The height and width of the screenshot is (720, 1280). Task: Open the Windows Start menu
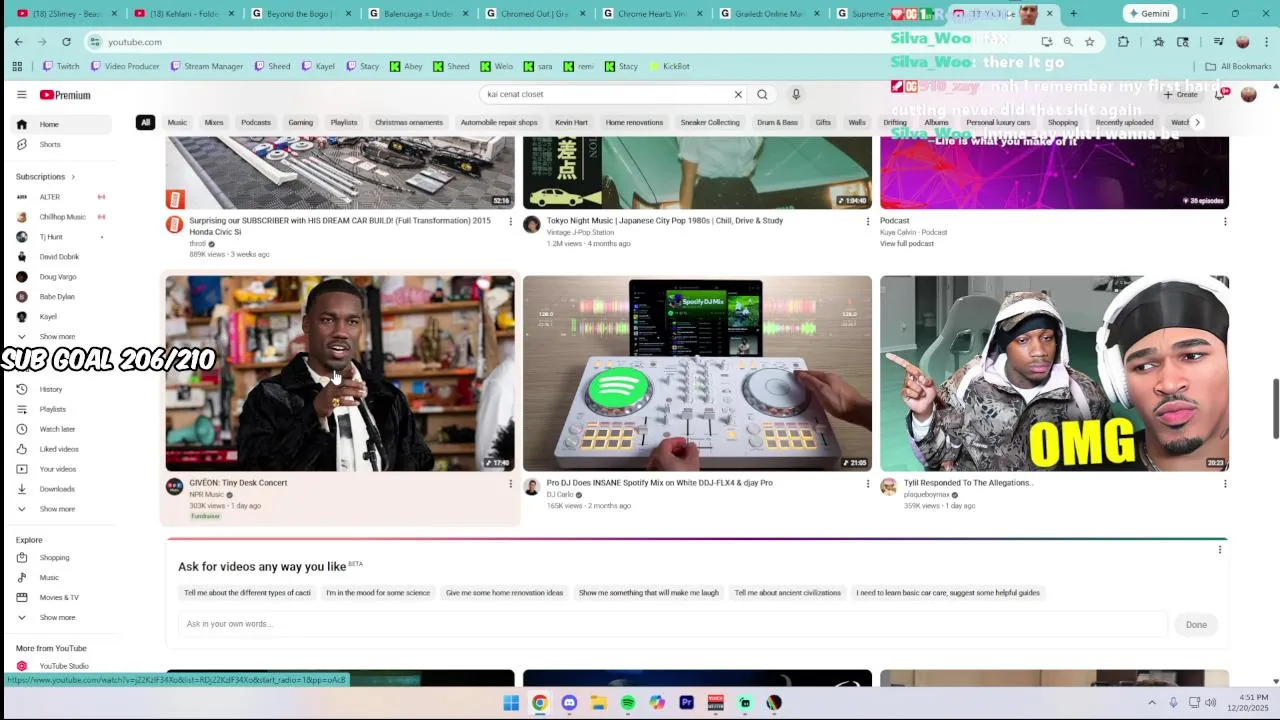click(511, 703)
